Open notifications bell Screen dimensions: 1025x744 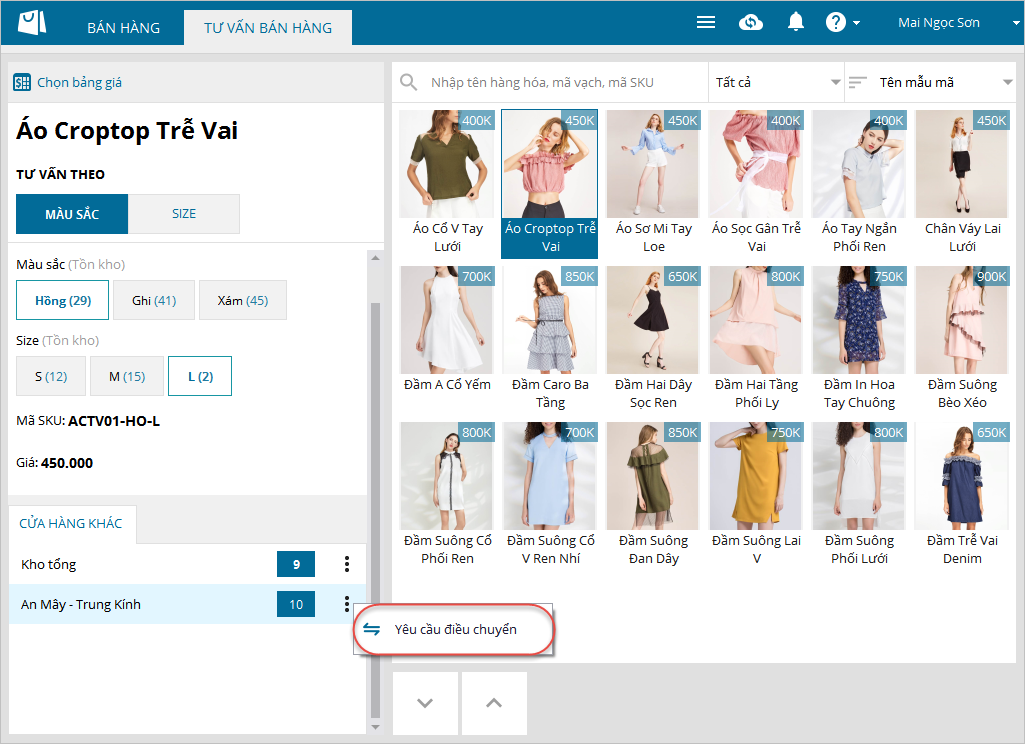pyautogui.click(x=796, y=22)
